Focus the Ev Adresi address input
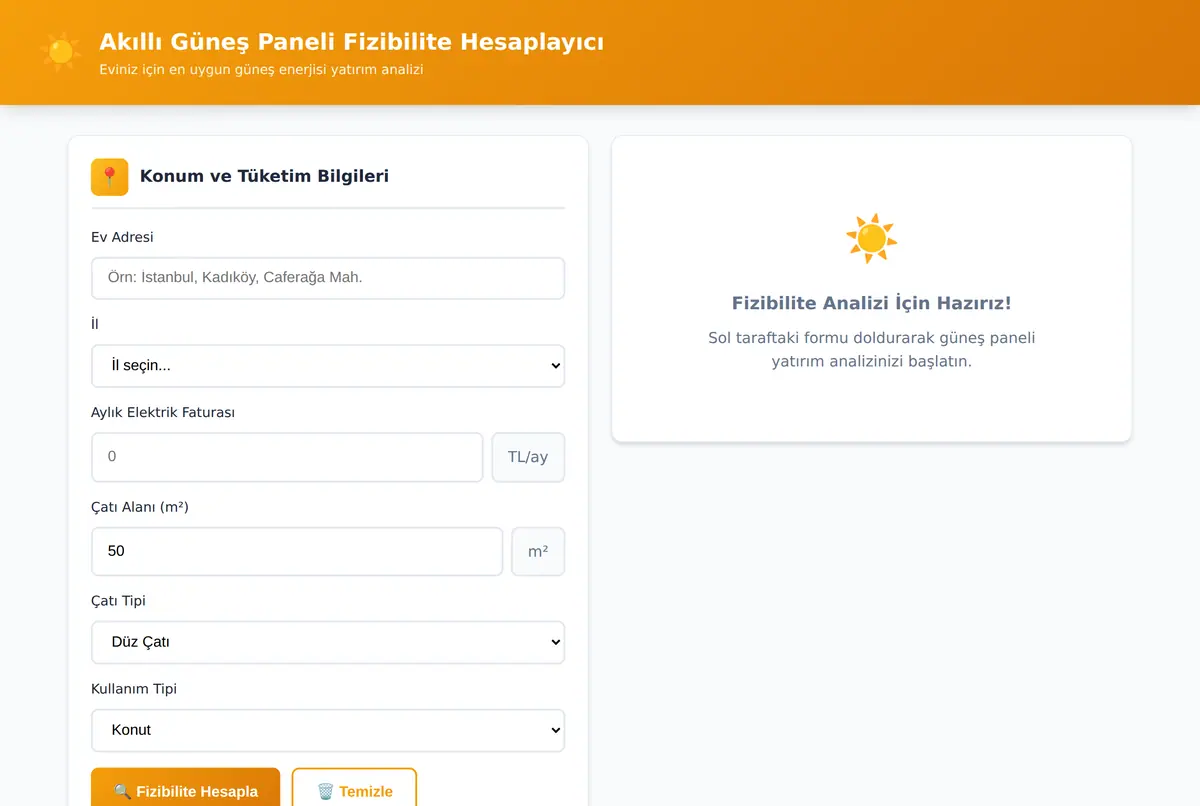Screen dimensions: 1200x806 [x=328, y=278]
